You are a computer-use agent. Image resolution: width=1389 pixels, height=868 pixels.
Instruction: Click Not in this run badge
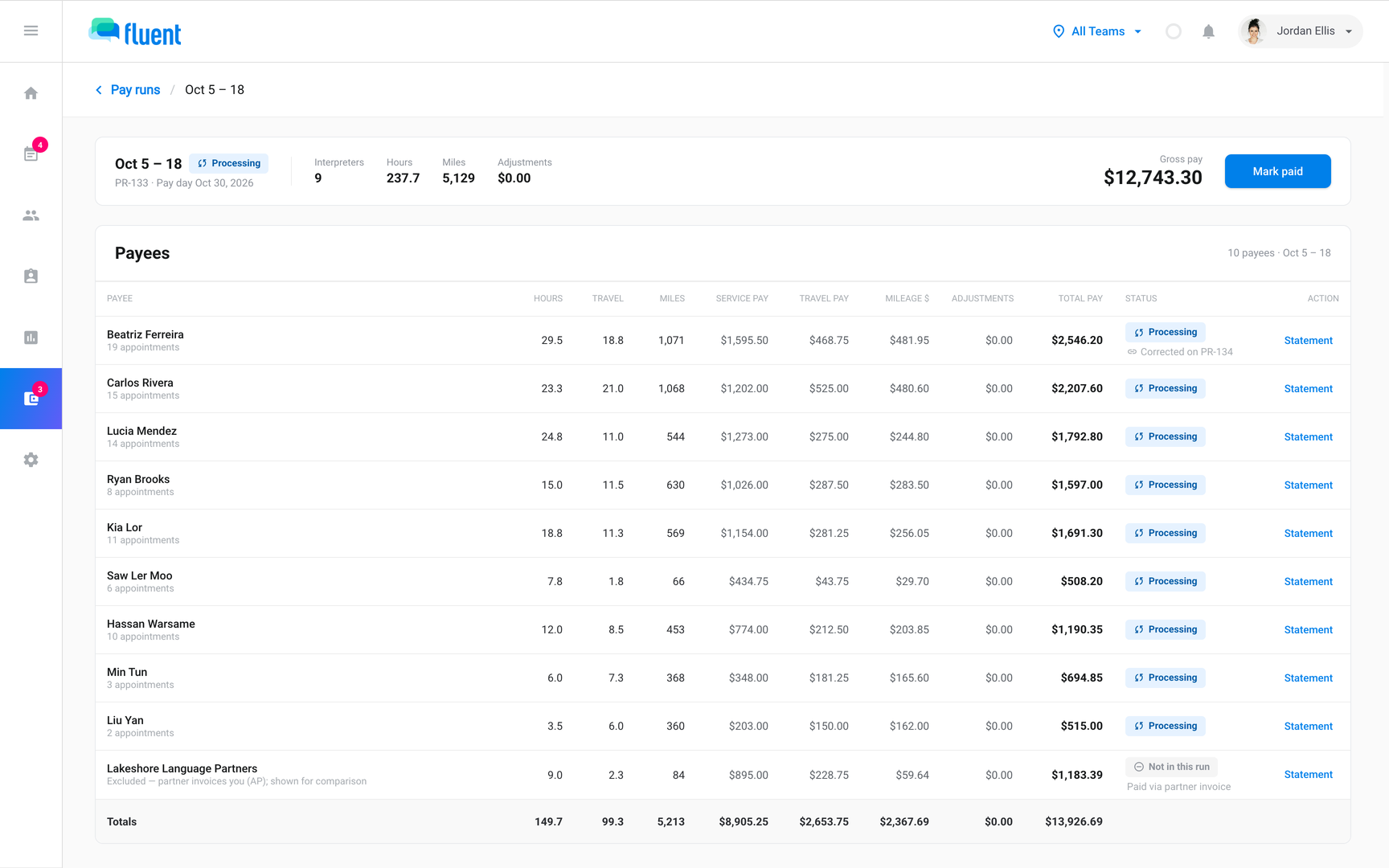(x=1171, y=767)
